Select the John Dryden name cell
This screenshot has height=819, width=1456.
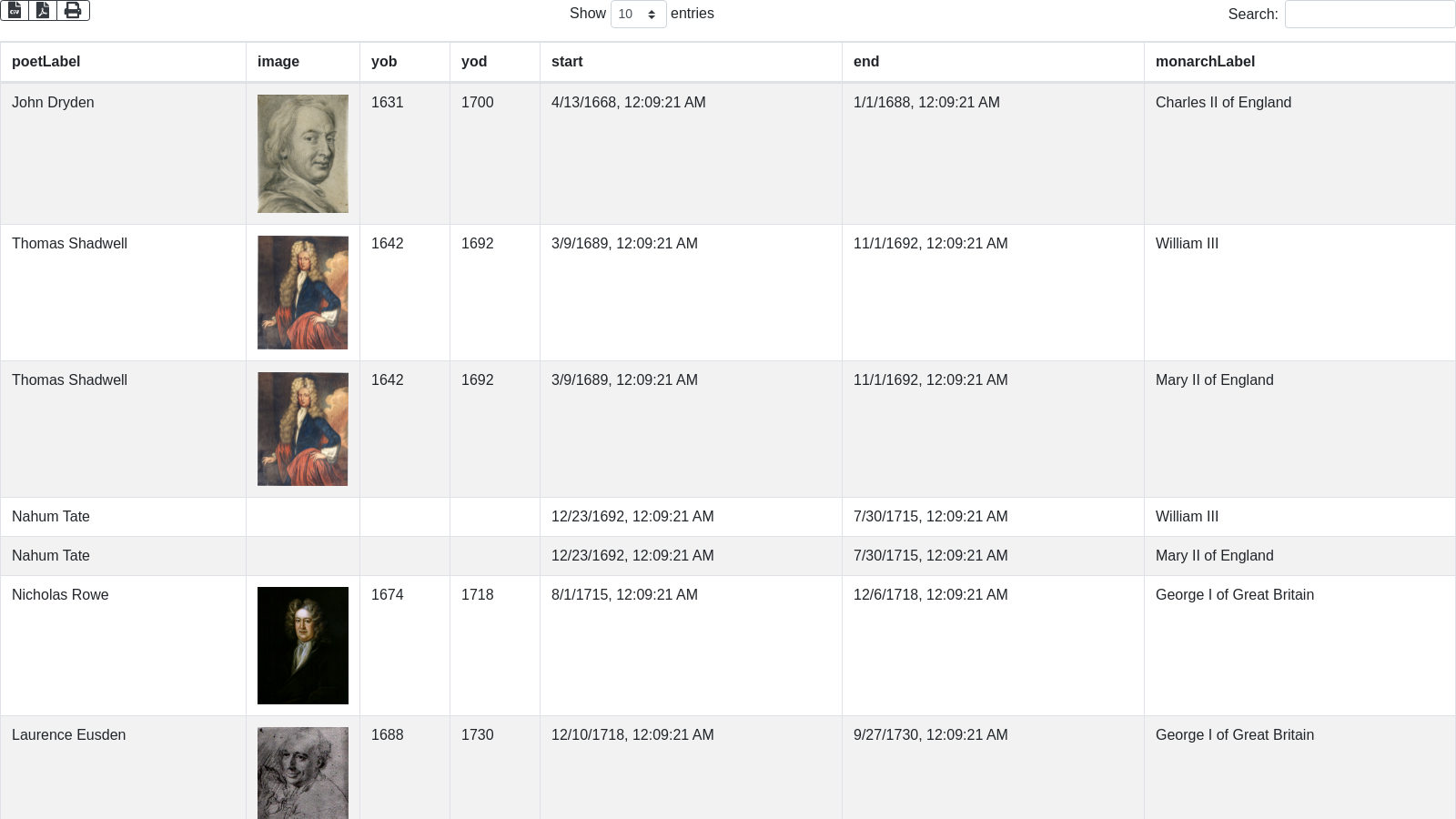(53, 103)
